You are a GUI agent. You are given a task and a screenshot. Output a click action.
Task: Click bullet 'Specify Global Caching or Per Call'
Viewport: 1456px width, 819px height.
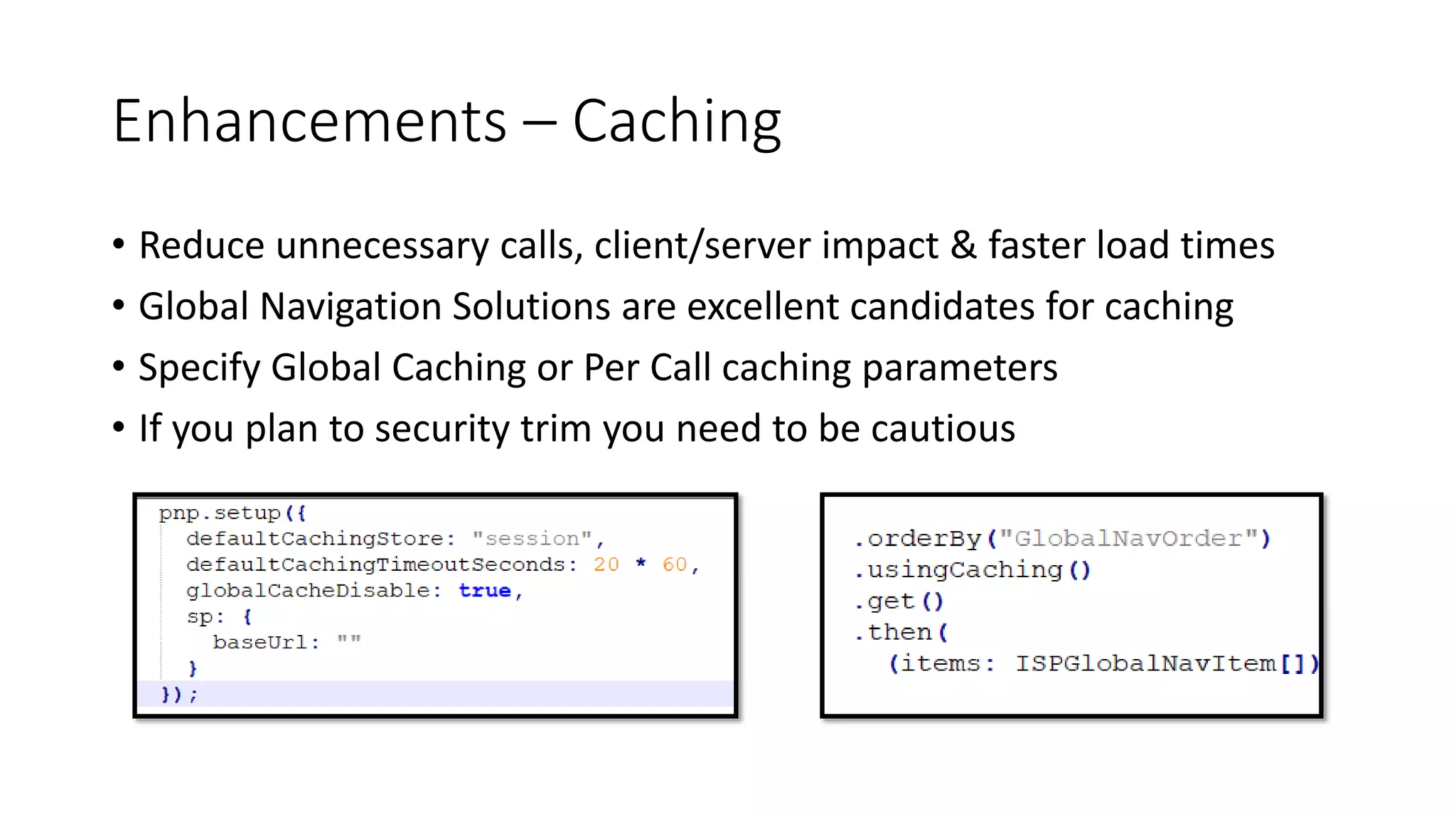(x=597, y=368)
